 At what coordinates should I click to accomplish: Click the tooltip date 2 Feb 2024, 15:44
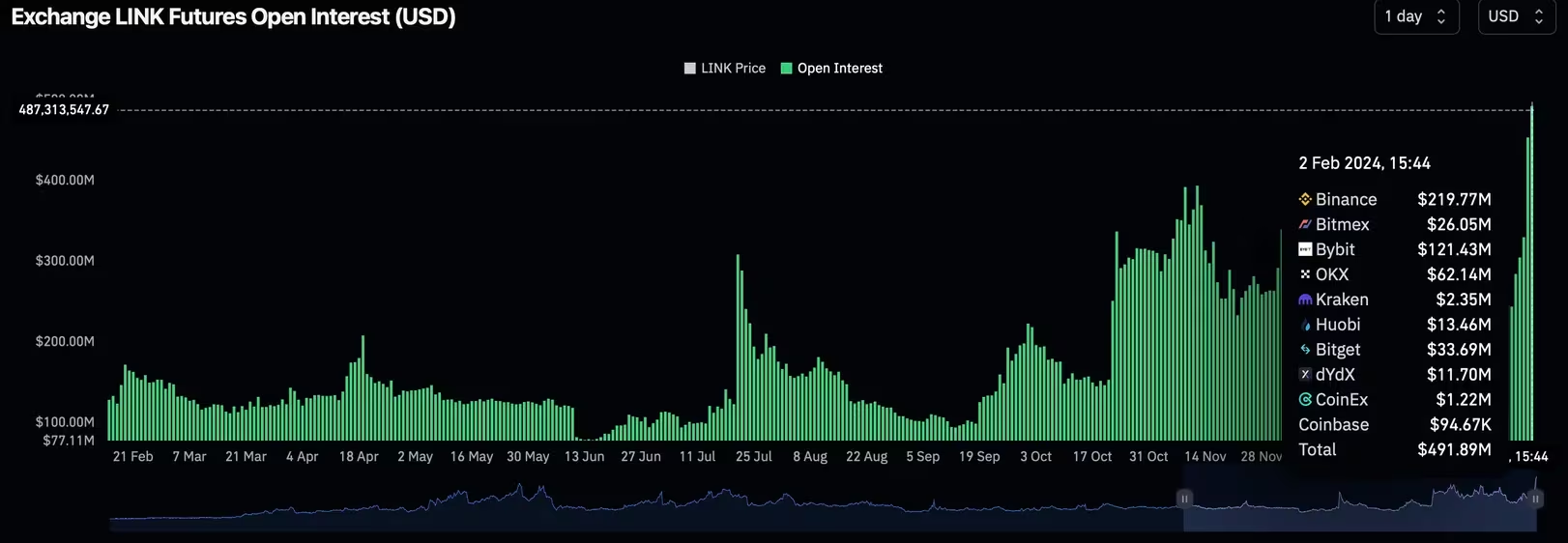point(1364,163)
